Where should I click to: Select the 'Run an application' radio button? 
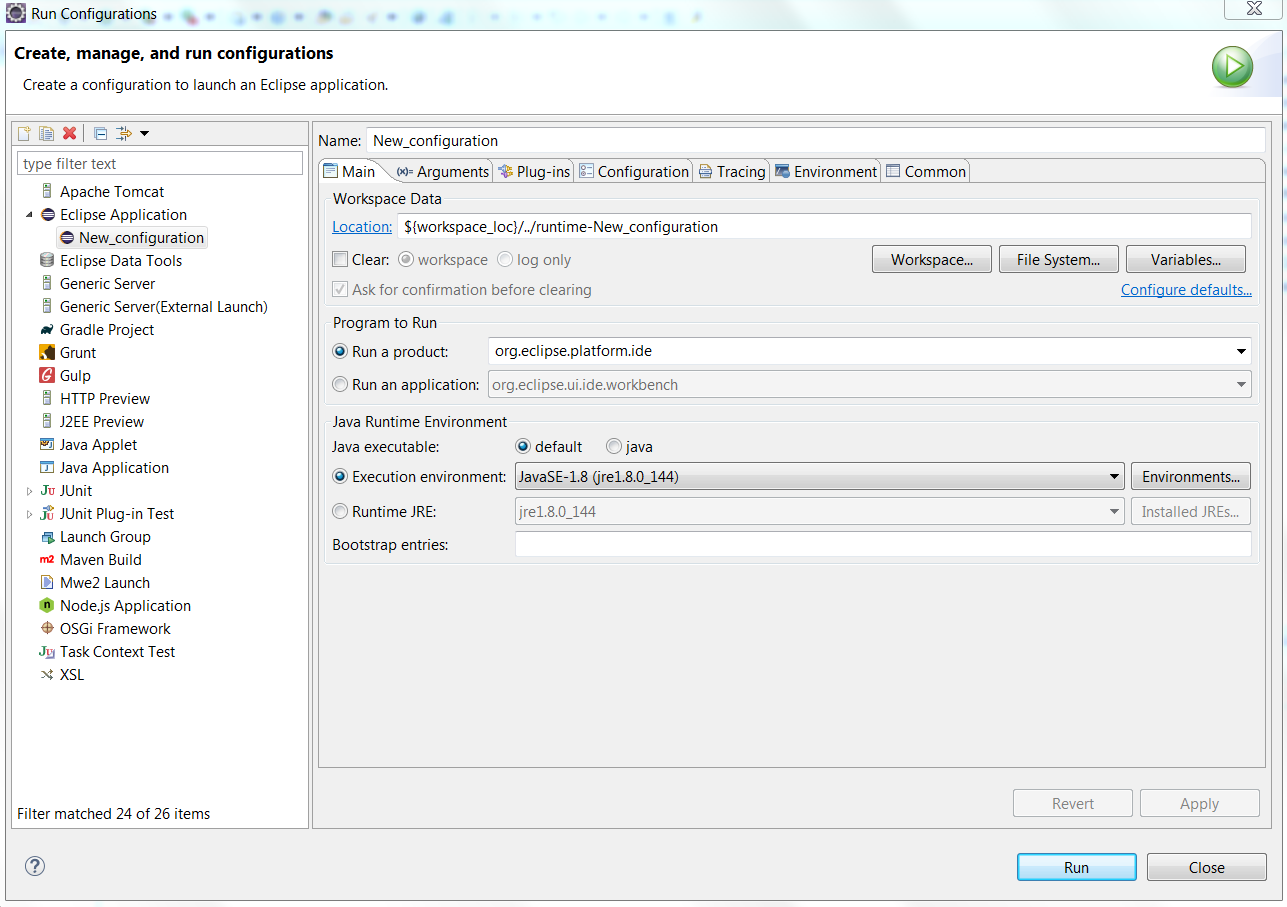click(x=340, y=384)
